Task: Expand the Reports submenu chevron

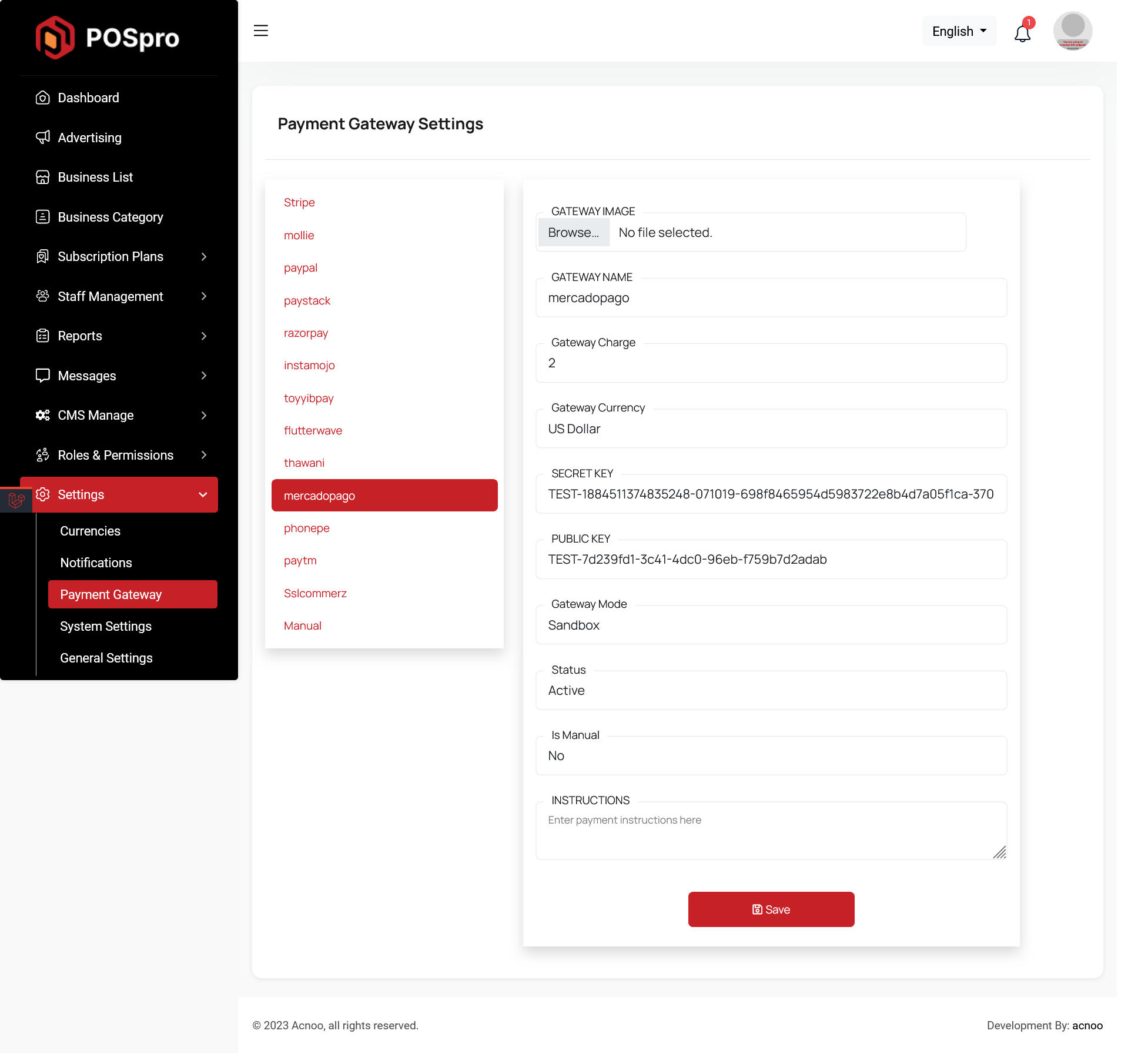Action: pos(203,336)
